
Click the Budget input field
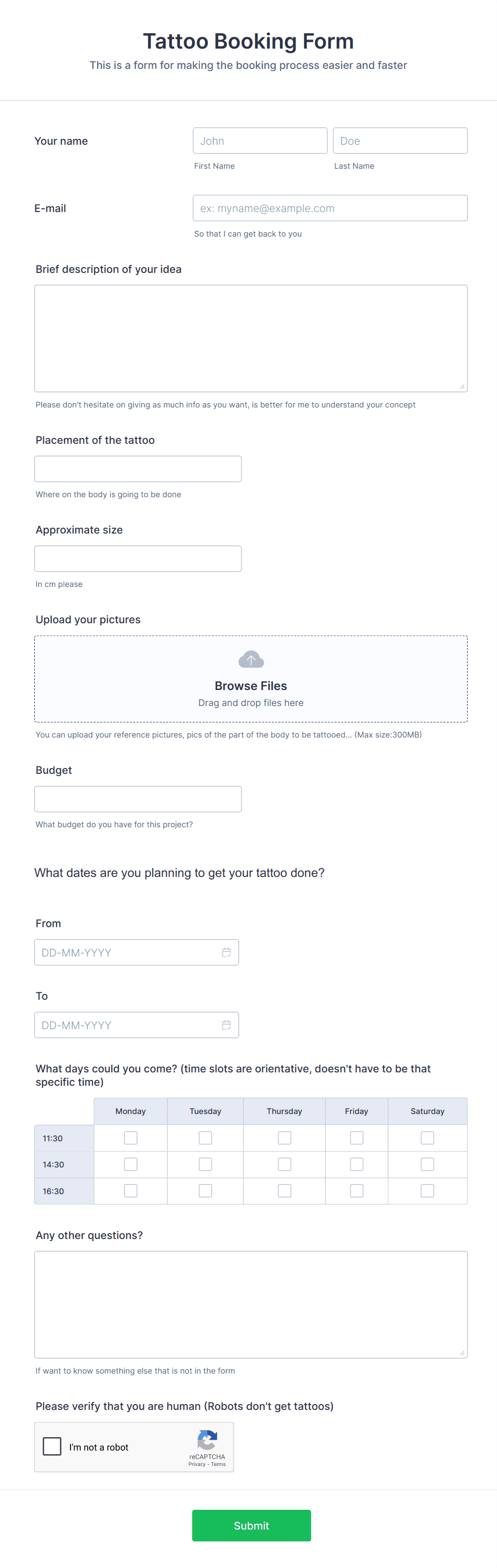pos(138,798)
